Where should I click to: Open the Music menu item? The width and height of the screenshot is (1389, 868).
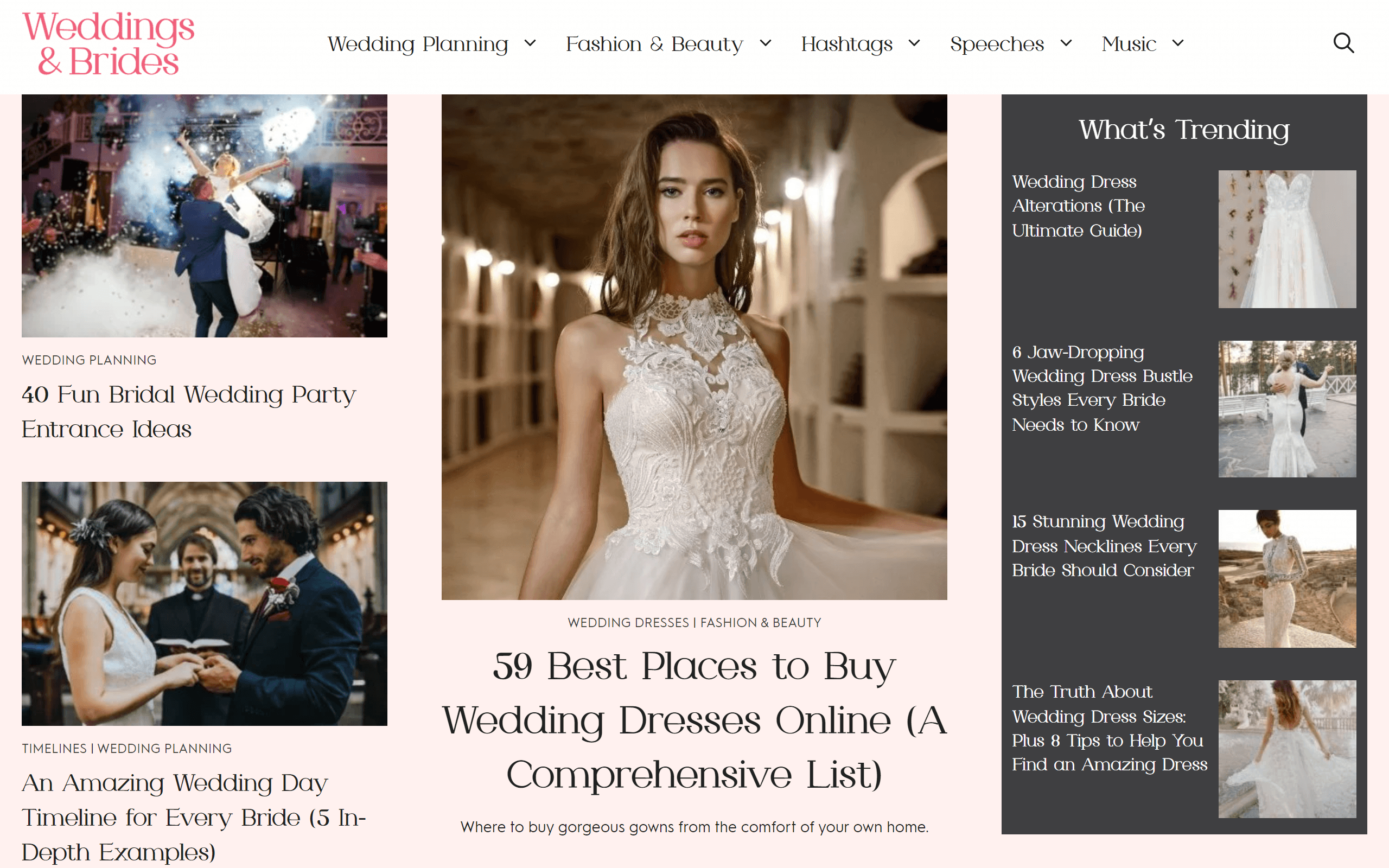[x=1129, y=44]
